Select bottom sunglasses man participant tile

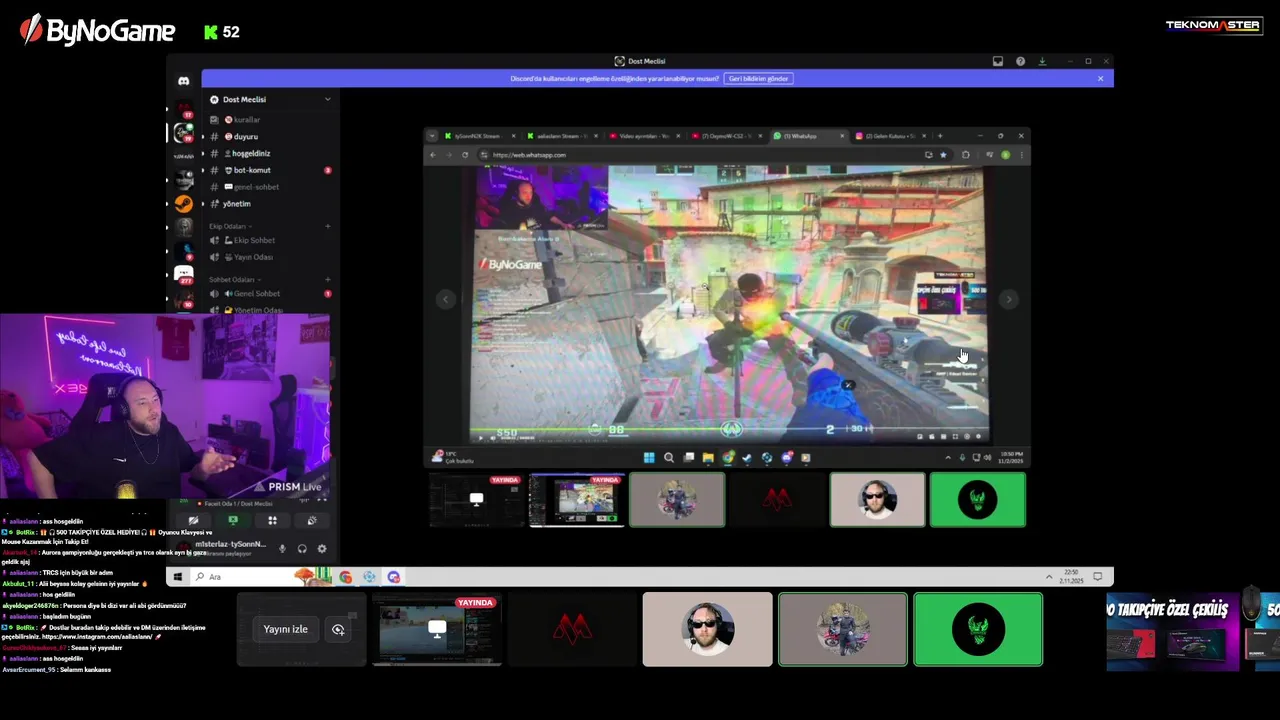(708, 630)
